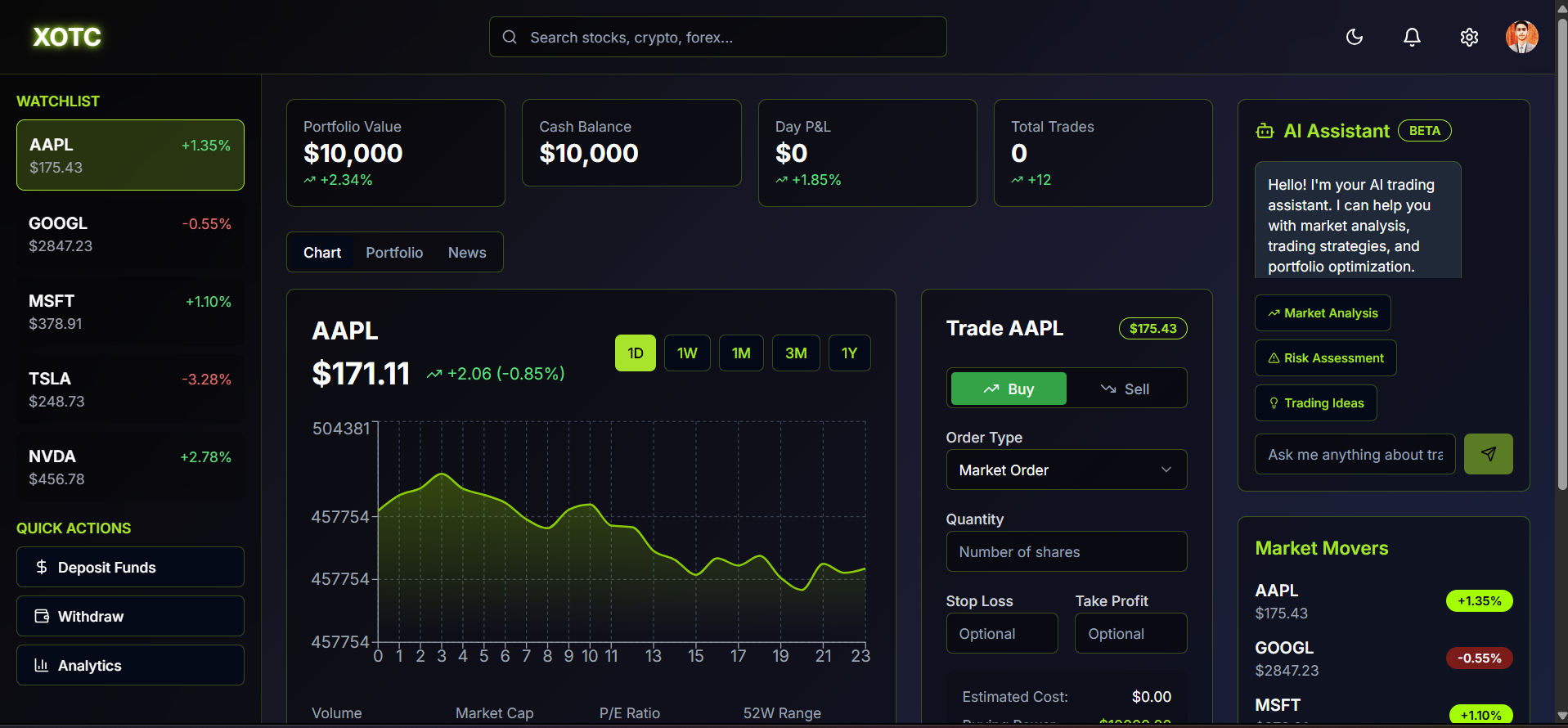Click the Cash Balance card
The image size is (1568, 728).
[x=631, y=143]
